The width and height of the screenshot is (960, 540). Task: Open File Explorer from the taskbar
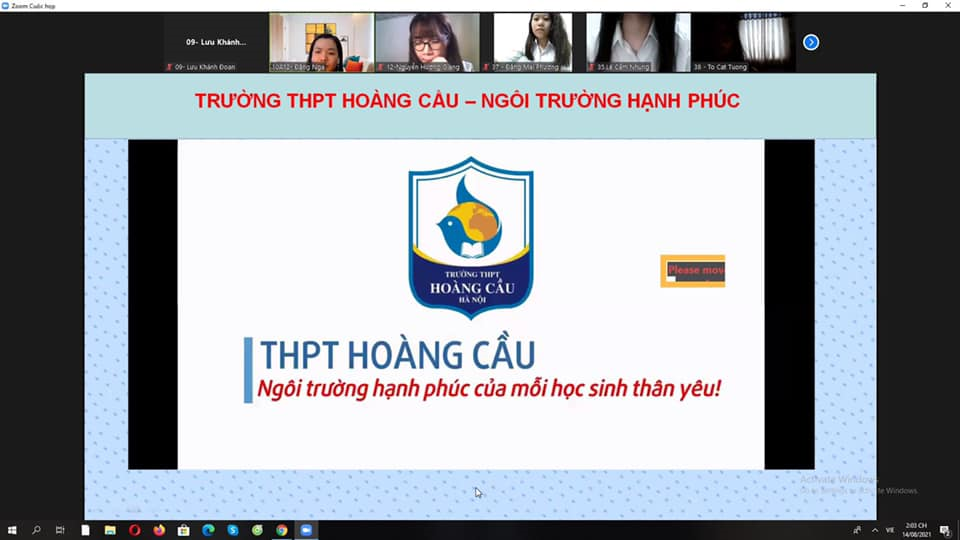coord(110,529)
